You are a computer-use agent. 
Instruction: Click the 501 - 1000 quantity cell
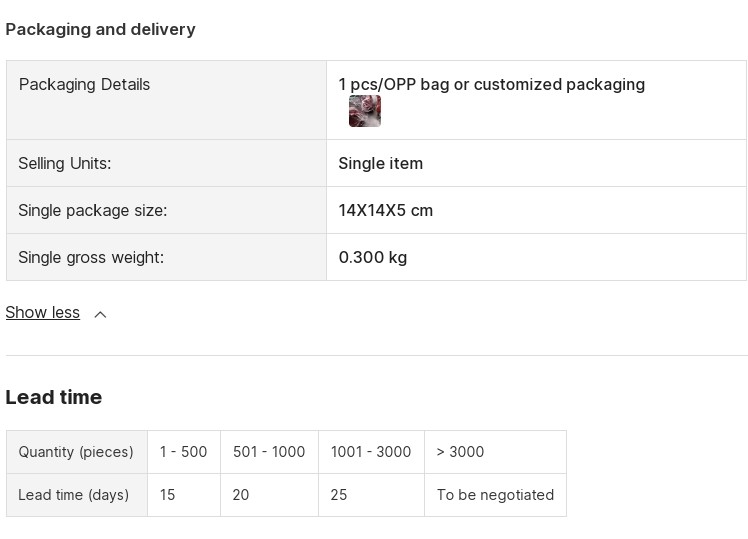tap(270, 452)
